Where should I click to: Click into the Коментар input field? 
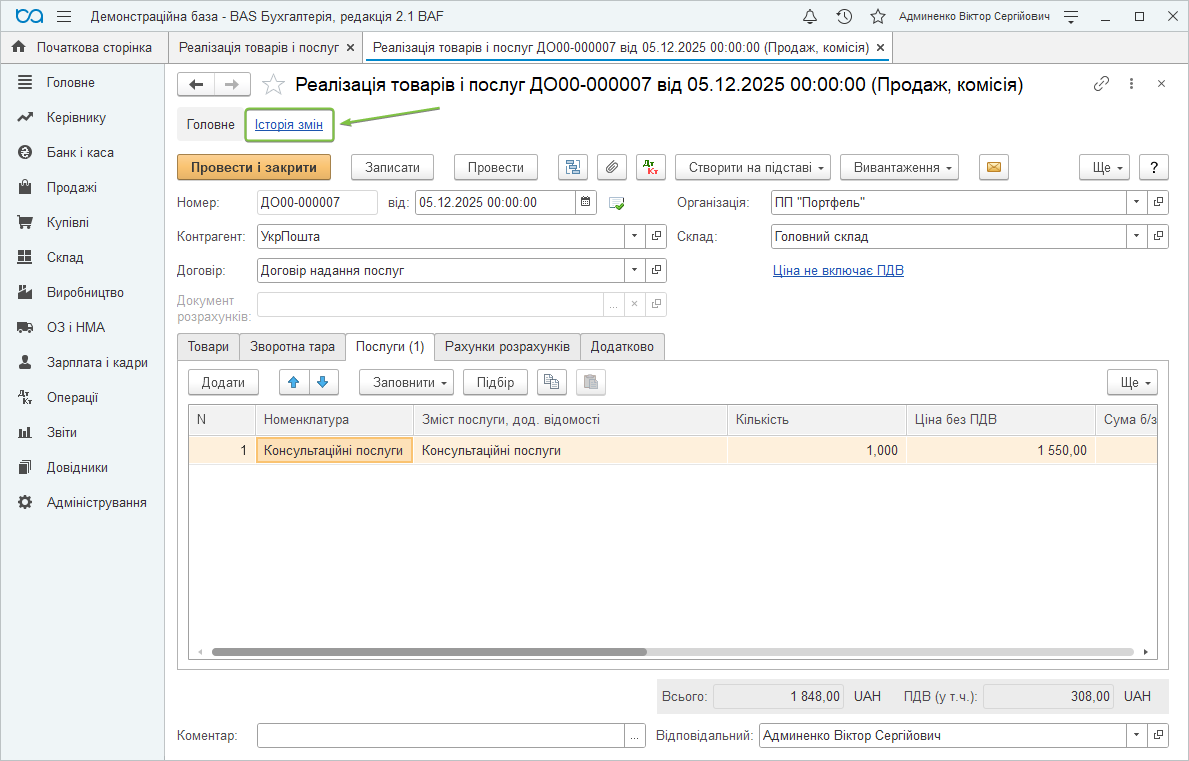[440, 736]
